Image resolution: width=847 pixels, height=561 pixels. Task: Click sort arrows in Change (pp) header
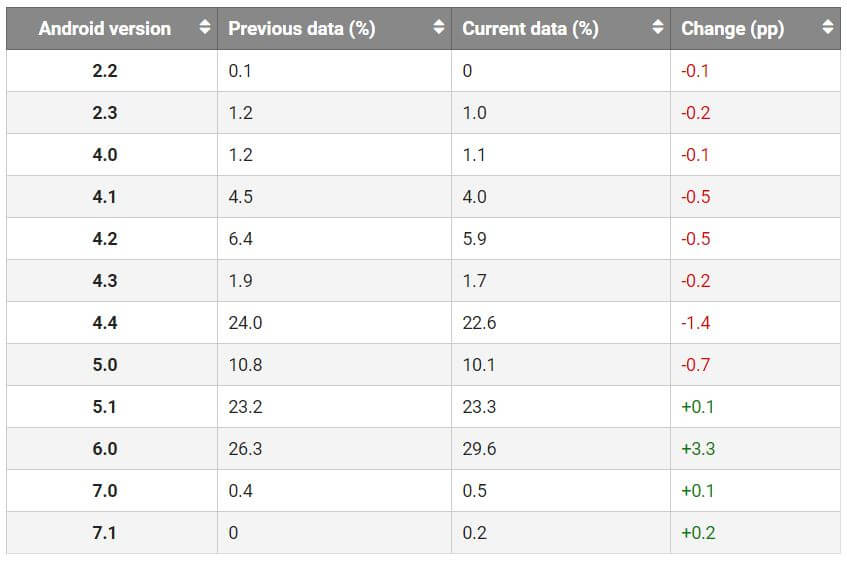pos(827,28)
